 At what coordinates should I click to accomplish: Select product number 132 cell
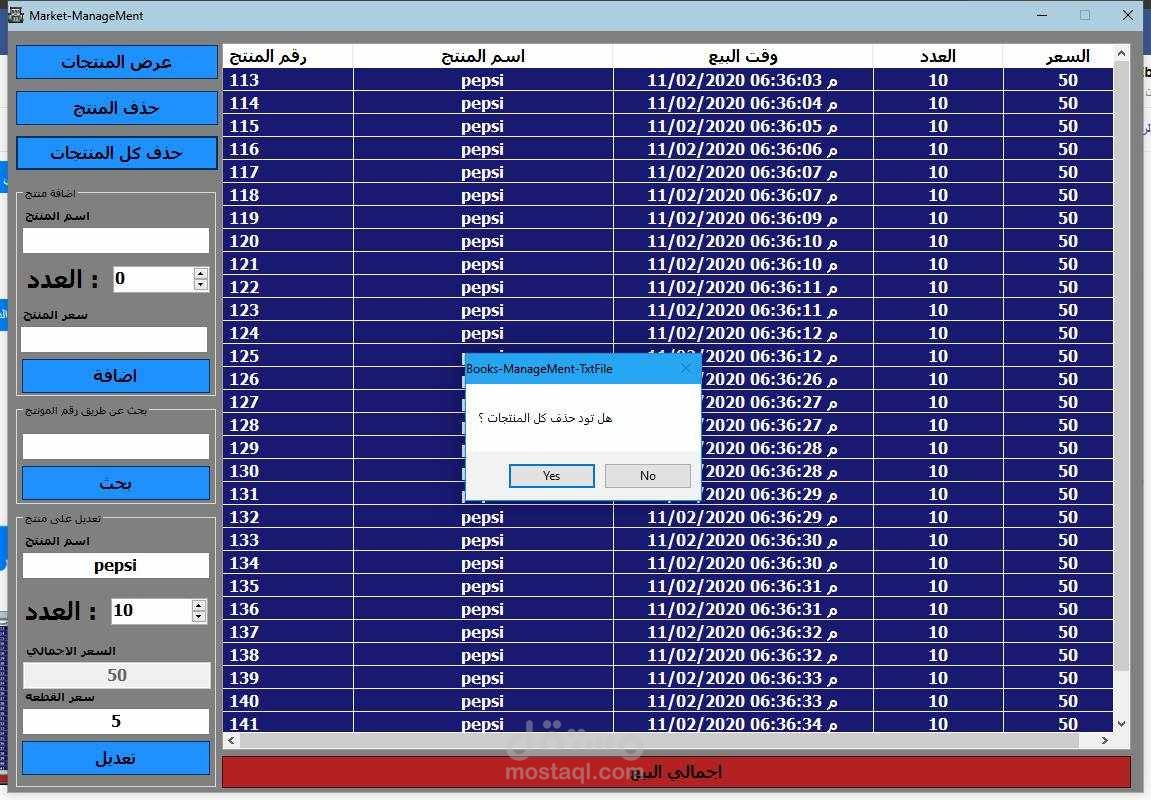coord(288,517)
